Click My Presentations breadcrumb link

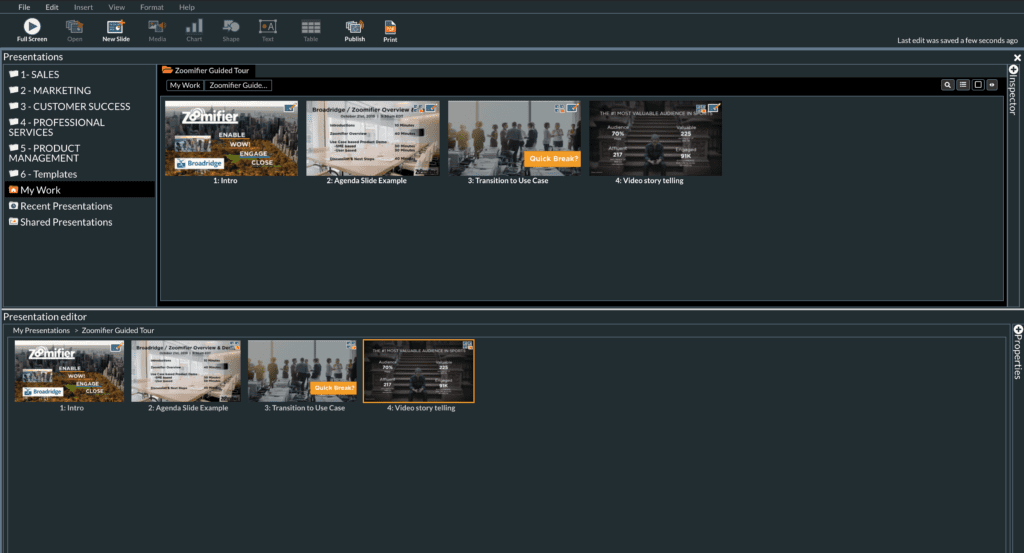[x=41, y=330]
